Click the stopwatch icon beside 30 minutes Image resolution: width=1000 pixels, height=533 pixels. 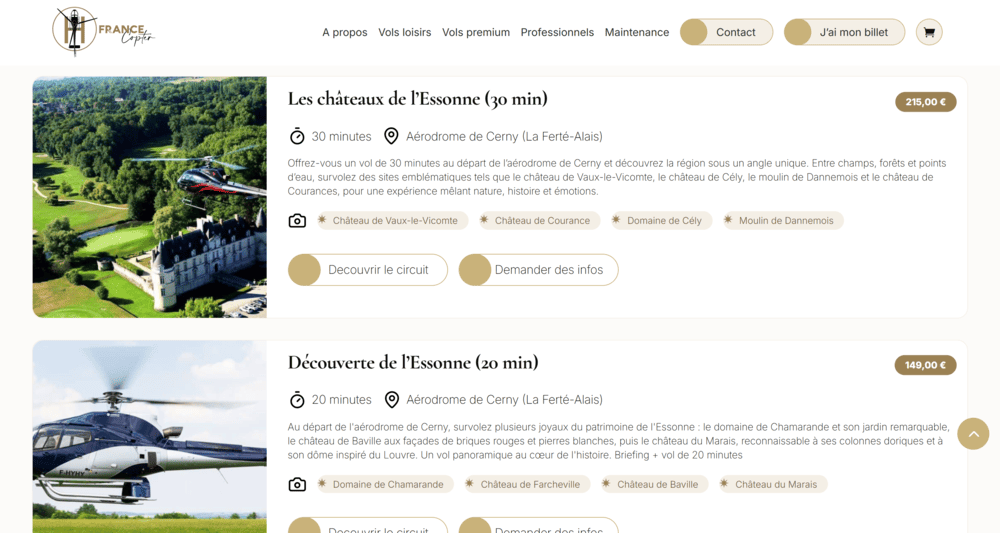[297, 136]
